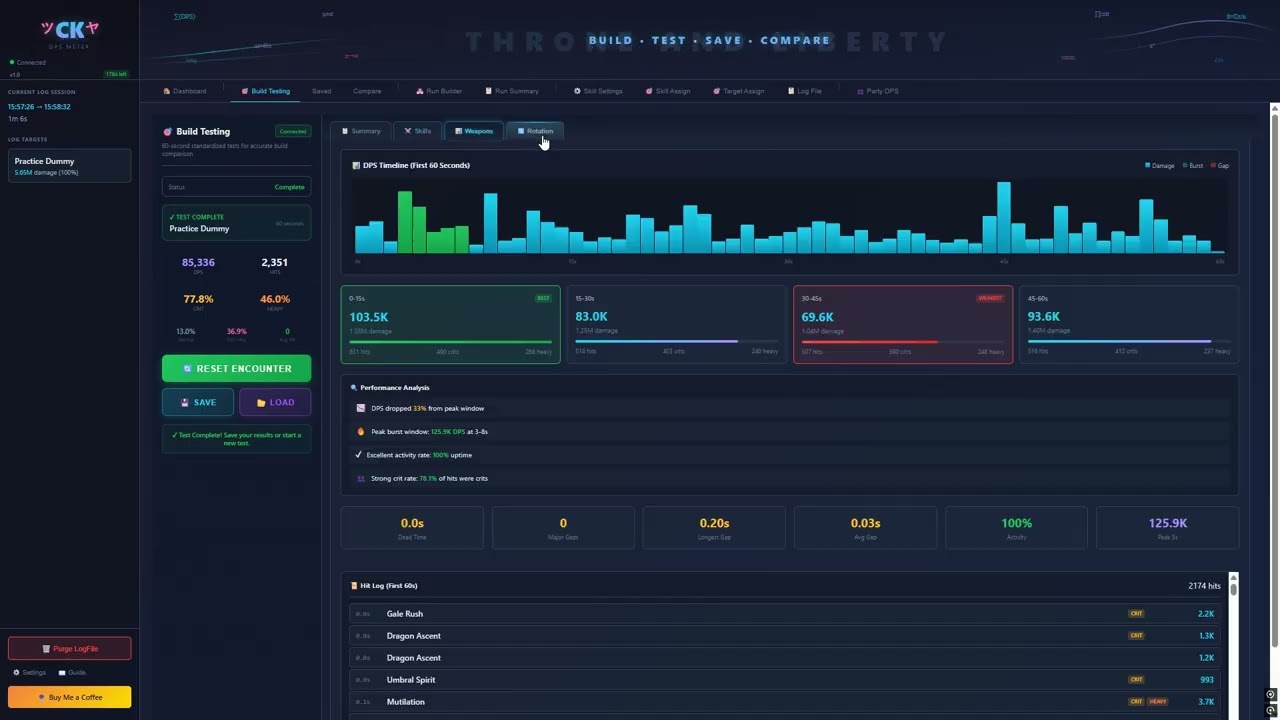Switch to the Saved tab
1280x720 pixels.
321,91
